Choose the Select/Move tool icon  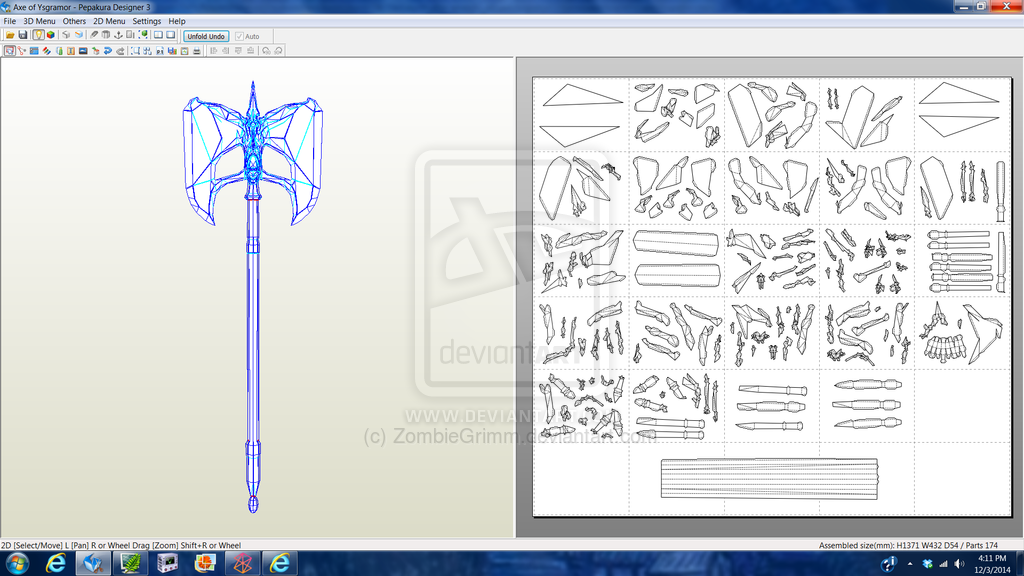pos(9,50)
